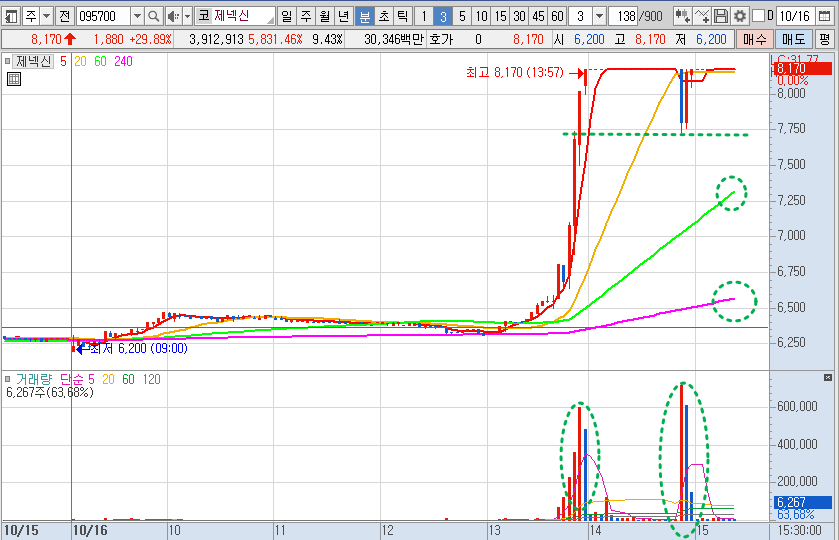
Task: Click the 매수 buy button
Action: click(754, 39)
